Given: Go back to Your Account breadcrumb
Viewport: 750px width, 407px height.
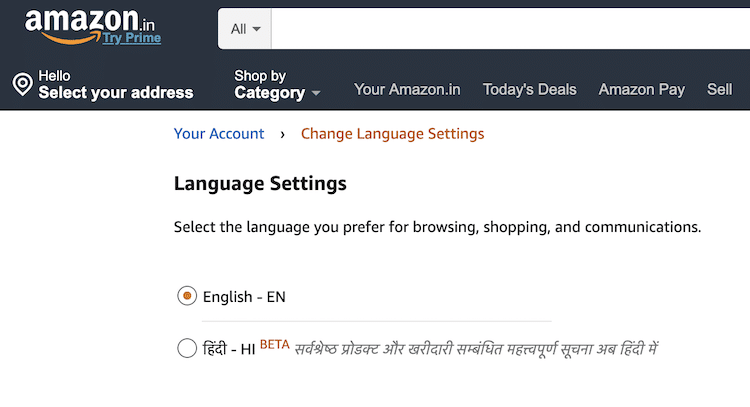Looking at the screenshot, I should (x=219, y=133).
